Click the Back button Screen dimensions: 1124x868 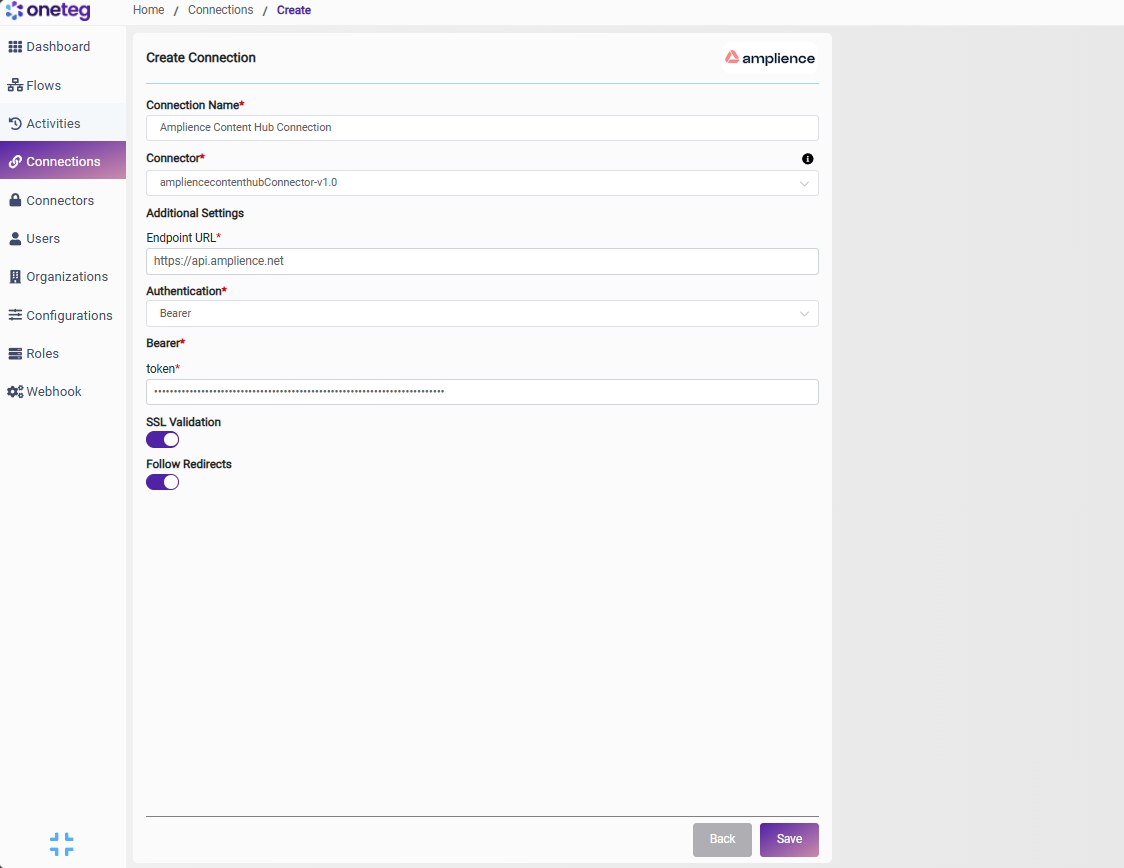pyautogui.click(x=723, y=839)
